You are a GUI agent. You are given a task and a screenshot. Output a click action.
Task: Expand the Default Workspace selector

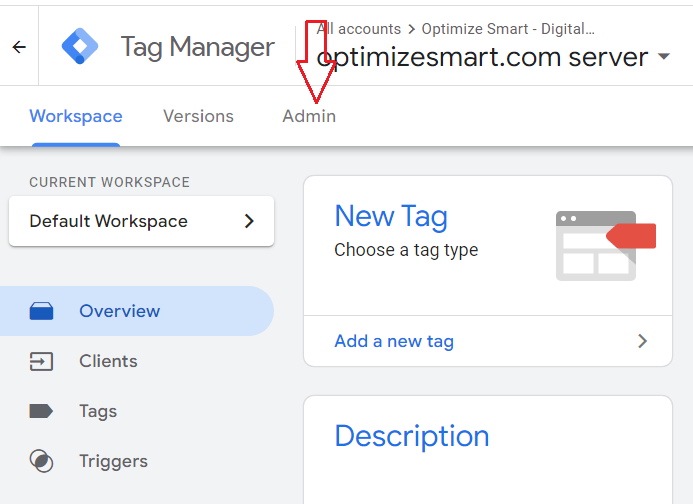(141, 221)
